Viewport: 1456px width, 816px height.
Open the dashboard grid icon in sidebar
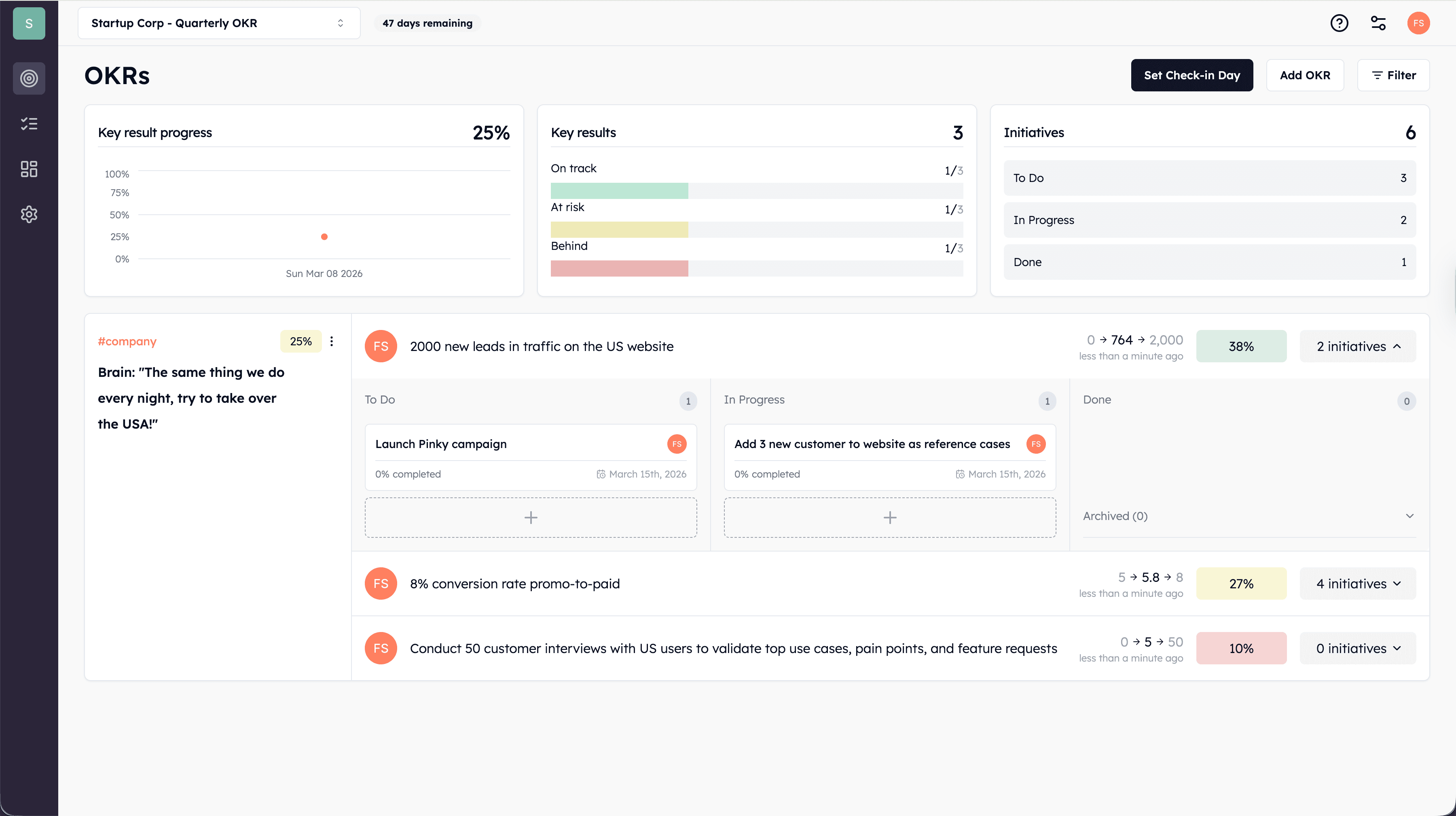[x=29, y=169]
